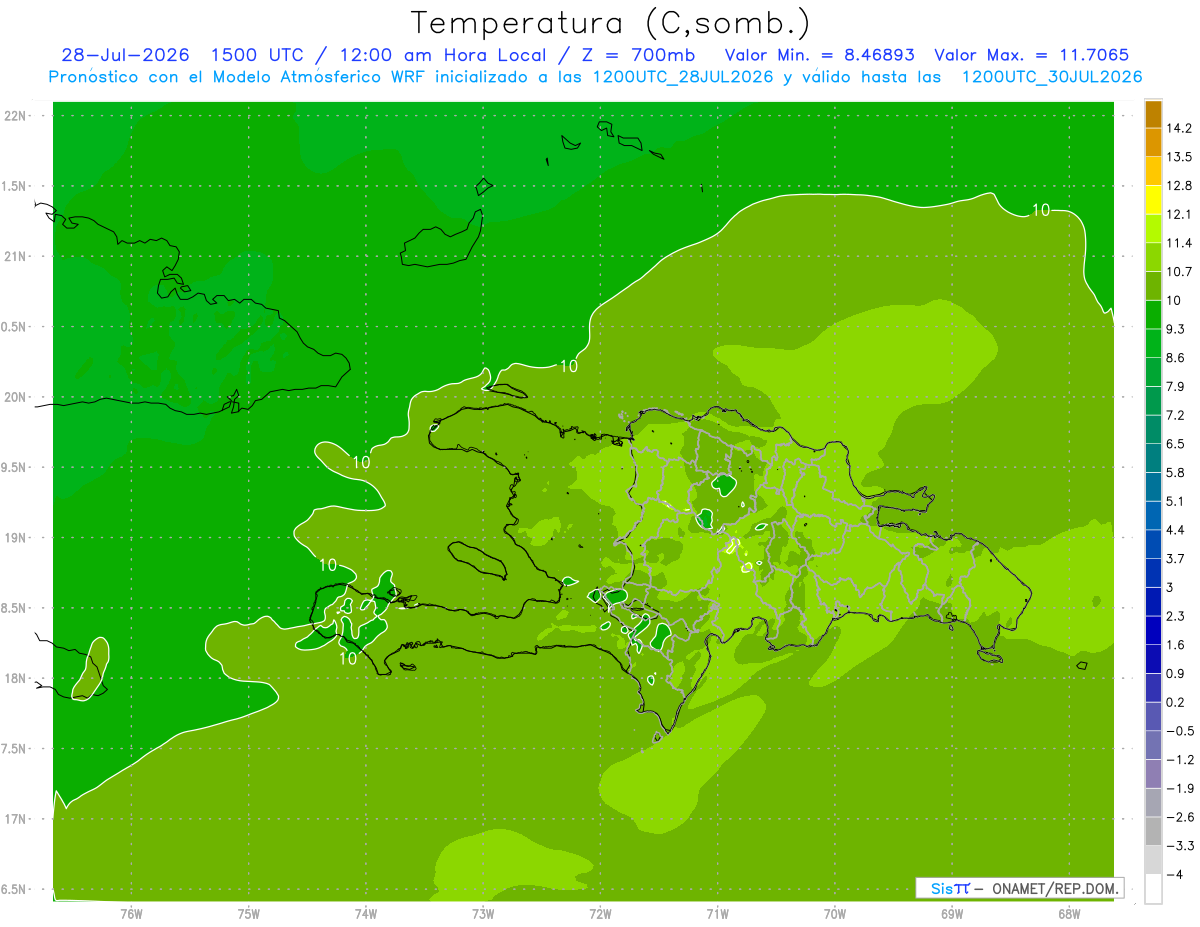Click the "9.3" colorbar label
The image size is (1200, 927).
[1177, 329]
